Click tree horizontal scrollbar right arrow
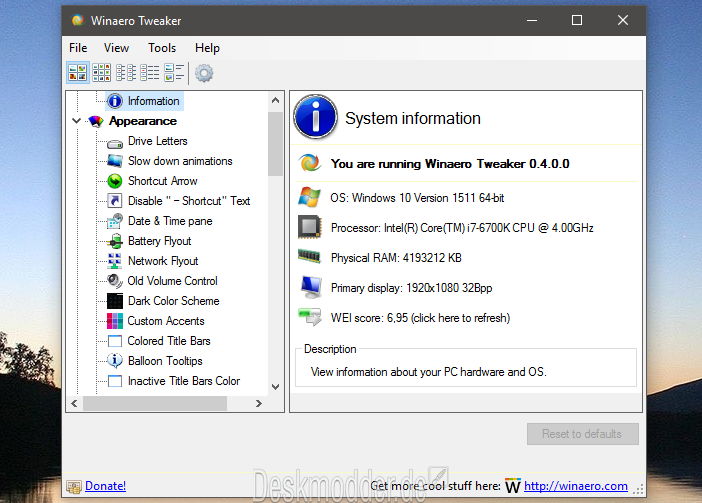The width and height of the screenshot is (702, 503). (x=259, y=403)
